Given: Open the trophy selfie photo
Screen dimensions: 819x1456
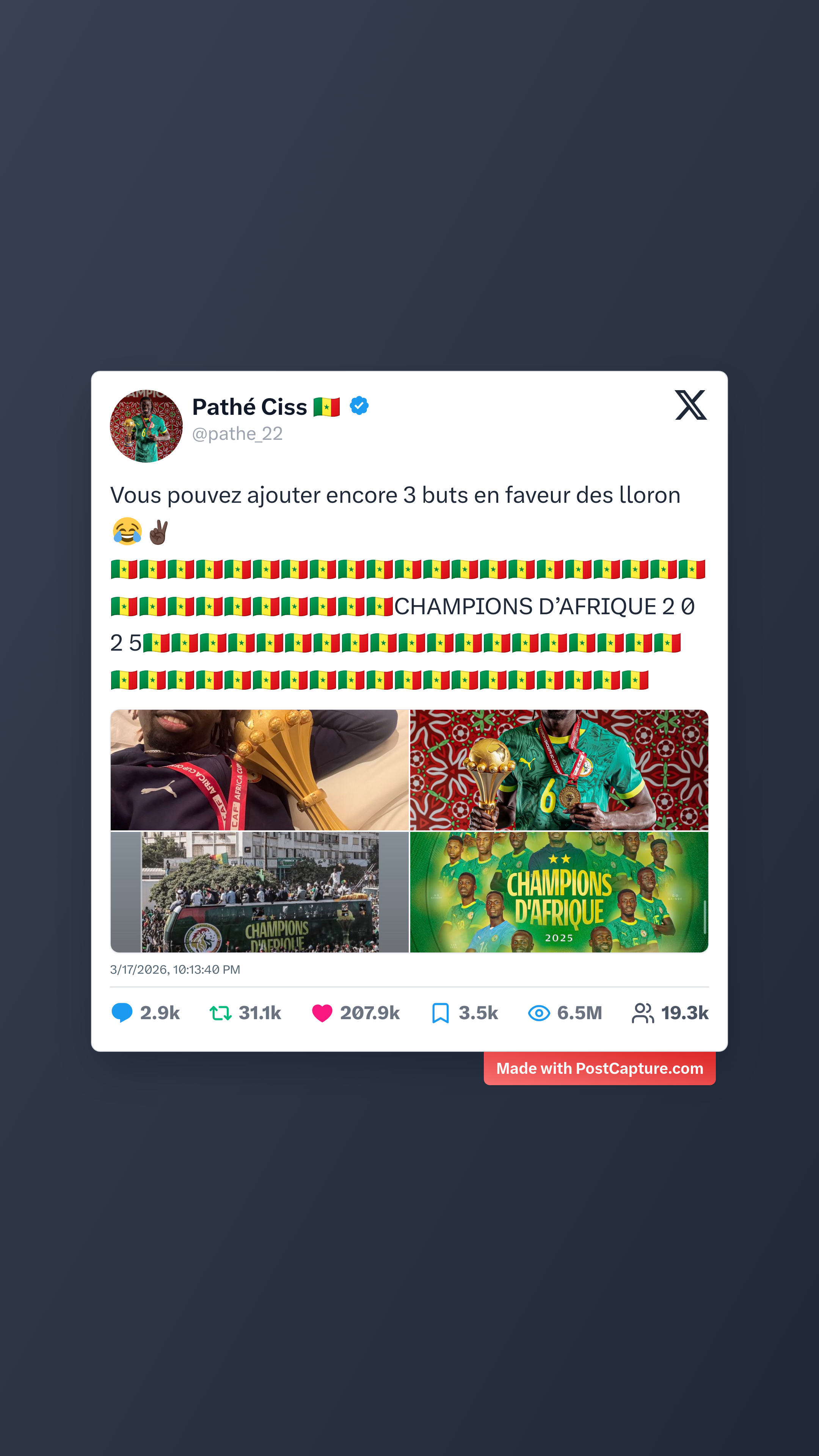Looking at the screenshot, I should (259, 770).
